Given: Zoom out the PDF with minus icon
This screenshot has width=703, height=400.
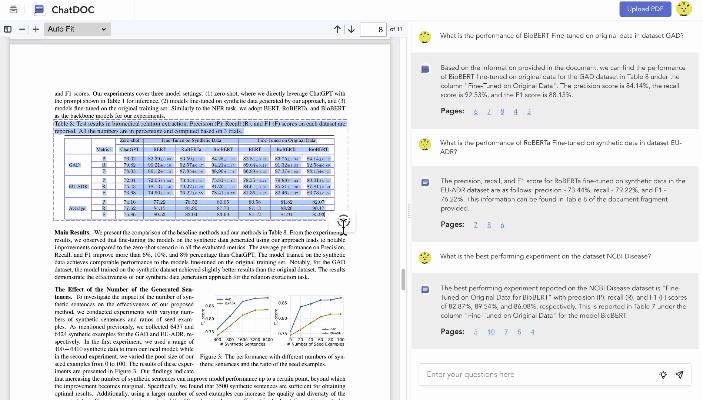Looking at the screenshot, I should point(22,29).
